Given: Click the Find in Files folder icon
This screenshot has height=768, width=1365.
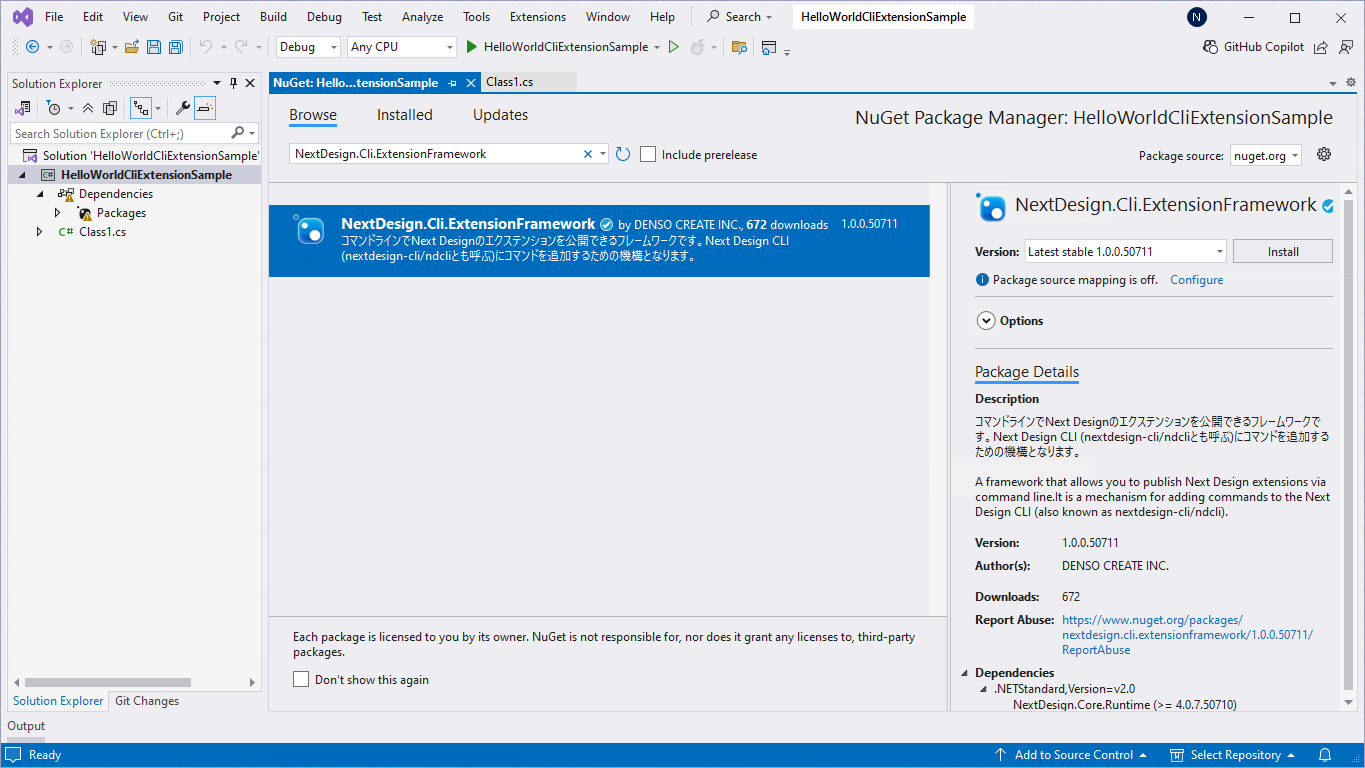Looking at the screenshot, I should (739, 47).
